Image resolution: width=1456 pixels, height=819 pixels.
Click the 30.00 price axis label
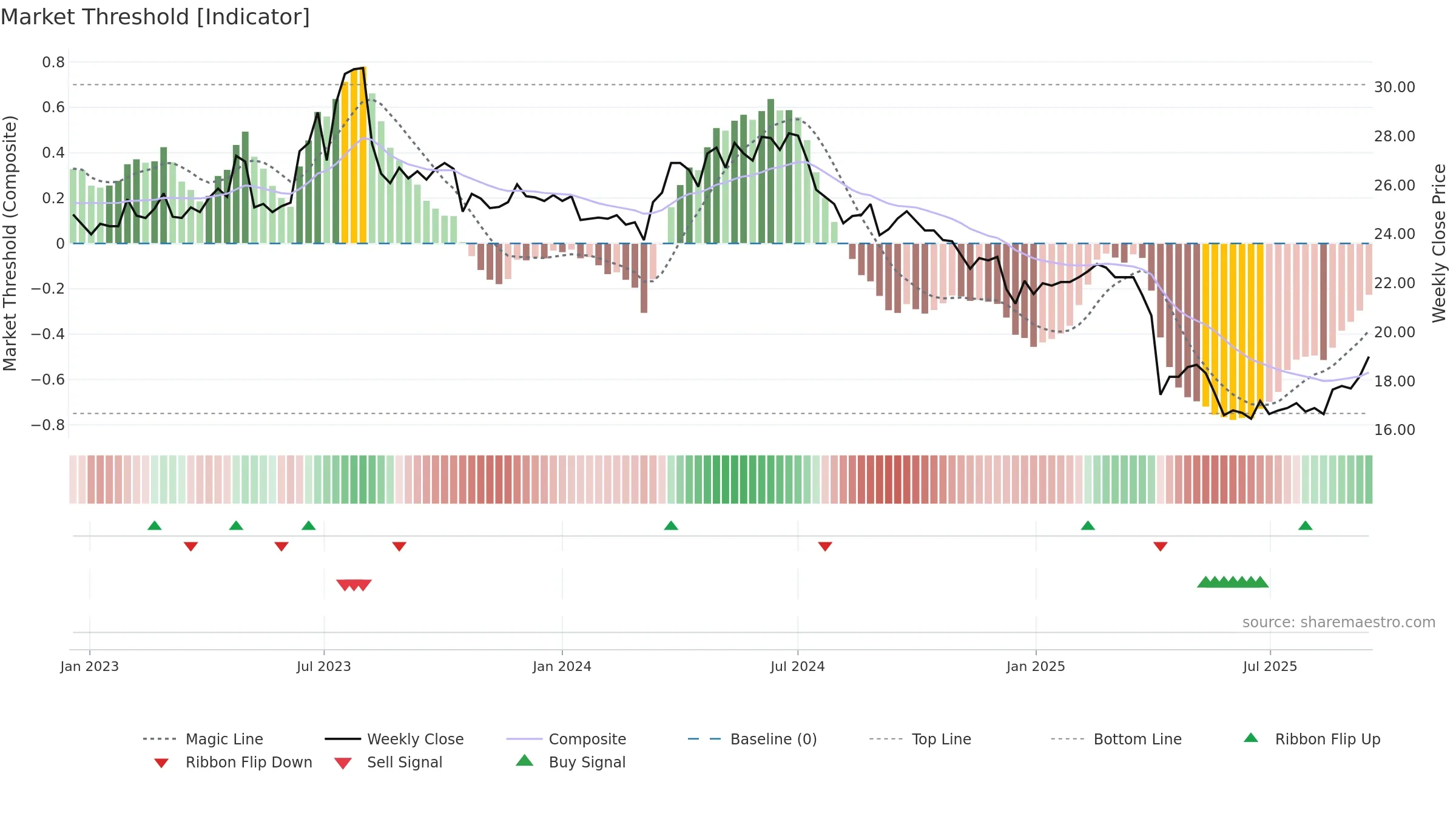[x=1395, y=87]
